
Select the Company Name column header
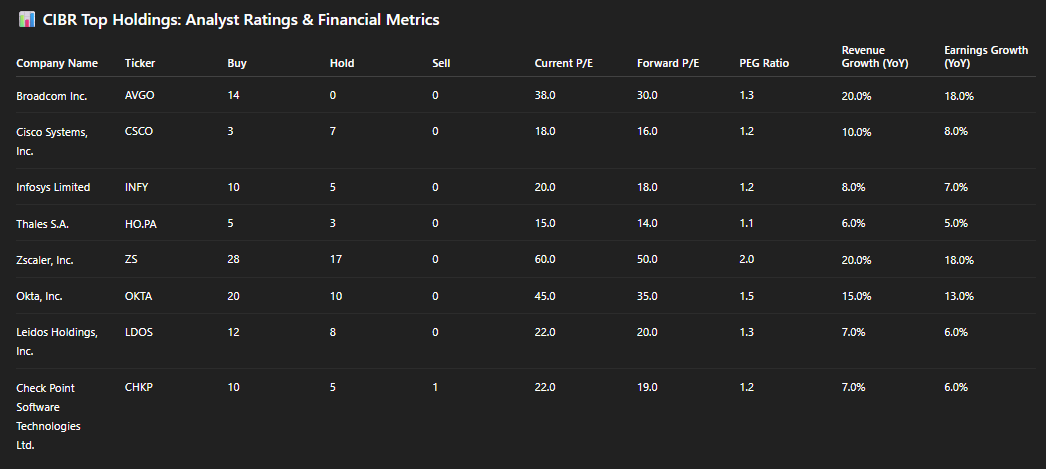(x=57, y=63)
